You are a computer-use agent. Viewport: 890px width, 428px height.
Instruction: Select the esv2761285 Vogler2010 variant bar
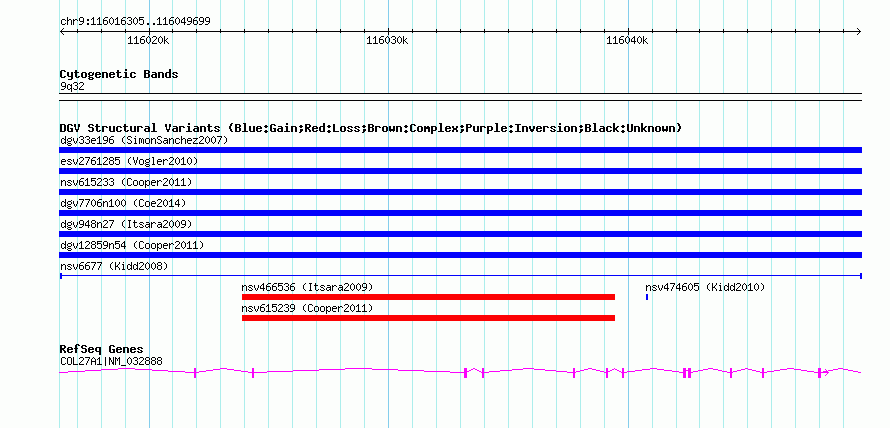point(460,171)
